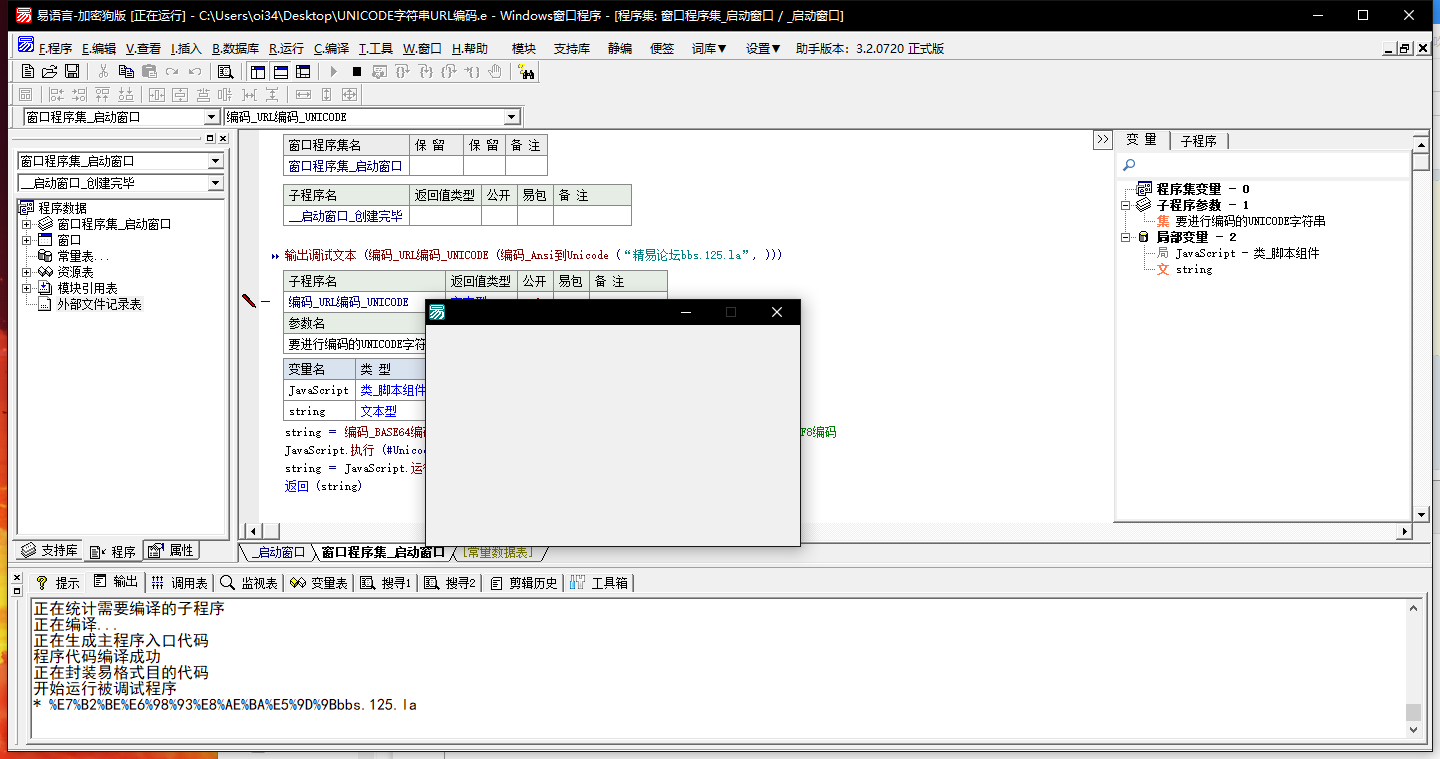Select 常量表... in the program tree
This screenshot has height=759, width=1440.
pyautogui.click(x=83, y=256)
